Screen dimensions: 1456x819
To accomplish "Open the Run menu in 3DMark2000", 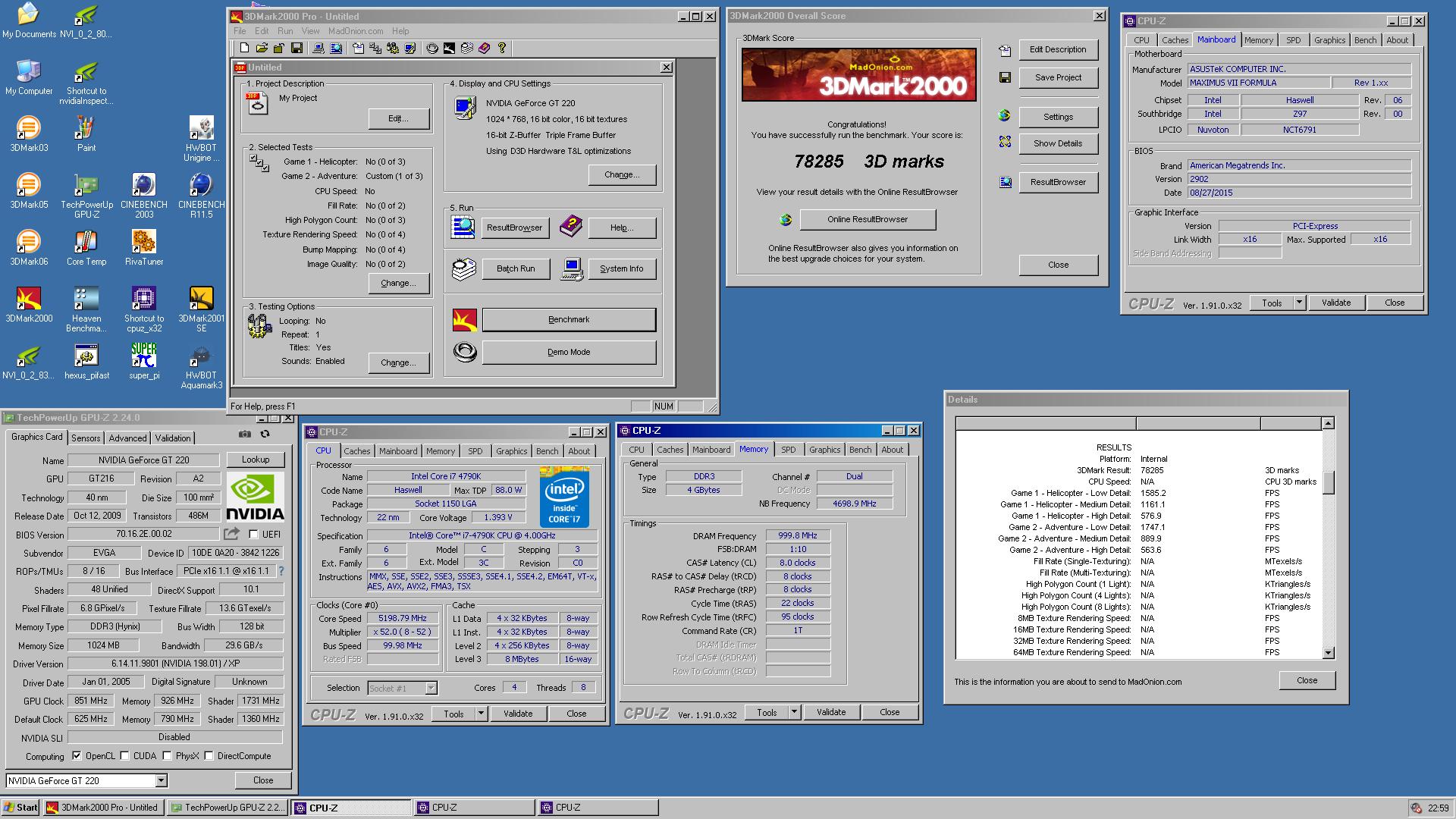I will point(285,31).
